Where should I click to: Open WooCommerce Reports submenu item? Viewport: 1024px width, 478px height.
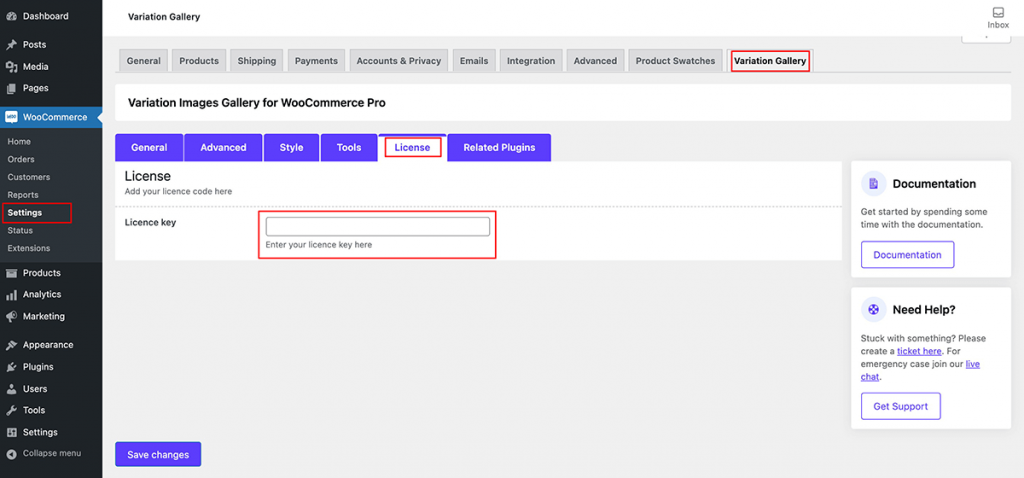[23, 195]
